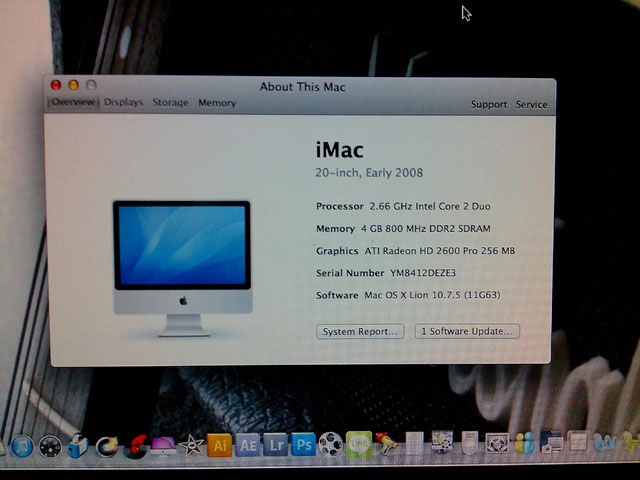Open the Support section
Viewport: 640px width, 480px height.
[x=489, y=104]
